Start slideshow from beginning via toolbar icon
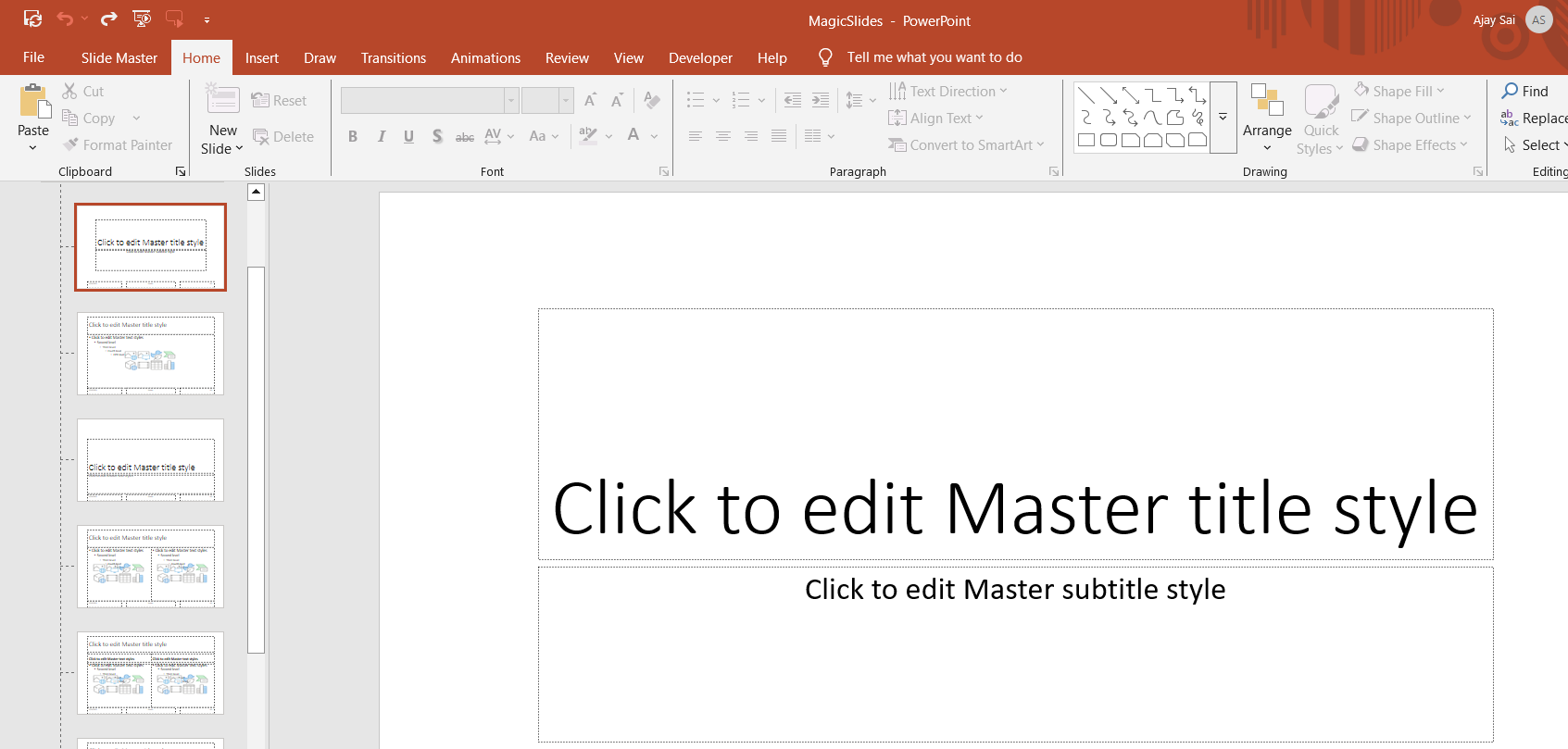 142,19
